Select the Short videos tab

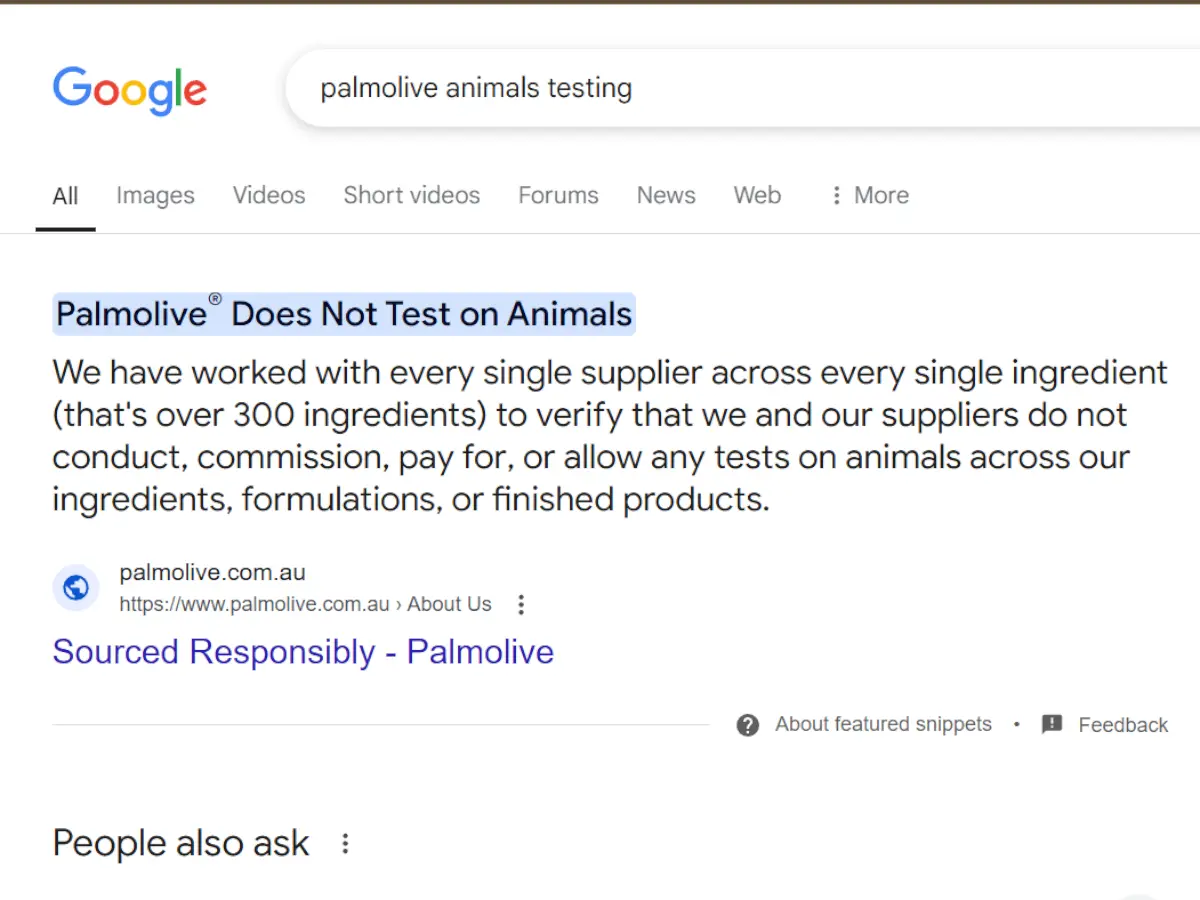[x=411, y=195]
